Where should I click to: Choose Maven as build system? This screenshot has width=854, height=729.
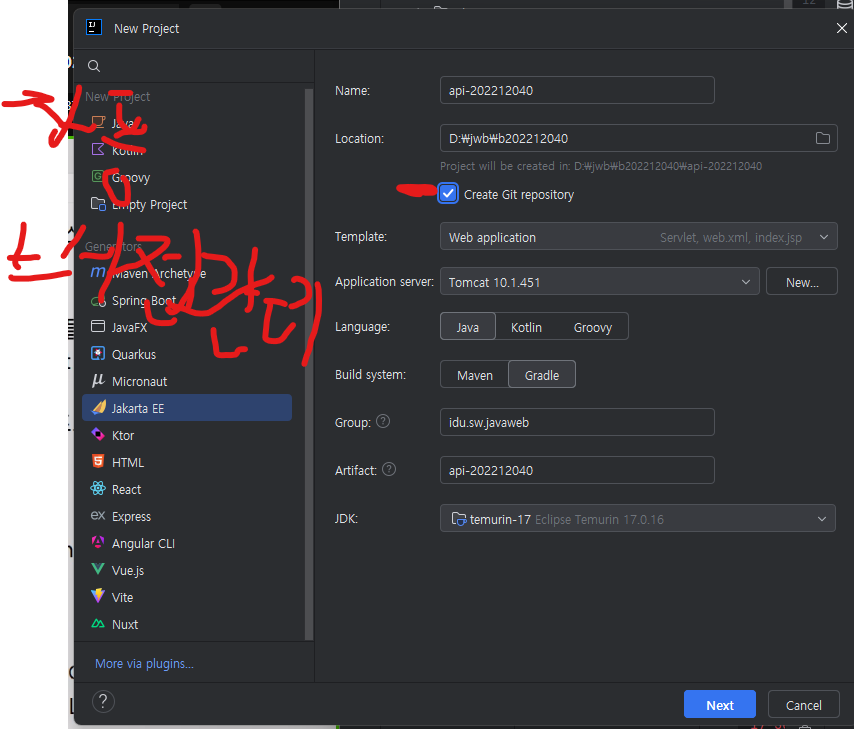[x=474, y=375]
